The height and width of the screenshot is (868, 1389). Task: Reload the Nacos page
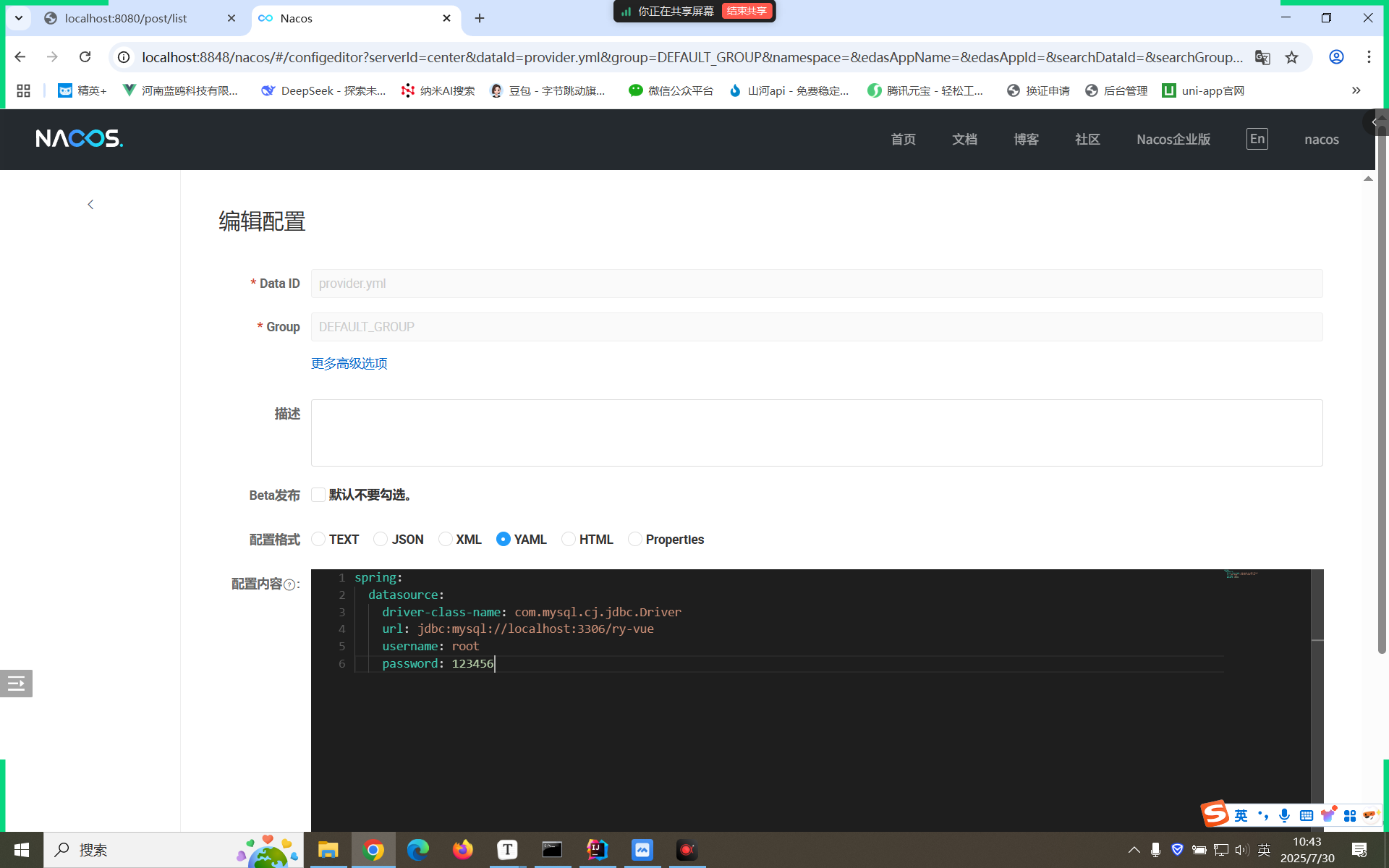(85, 57)
